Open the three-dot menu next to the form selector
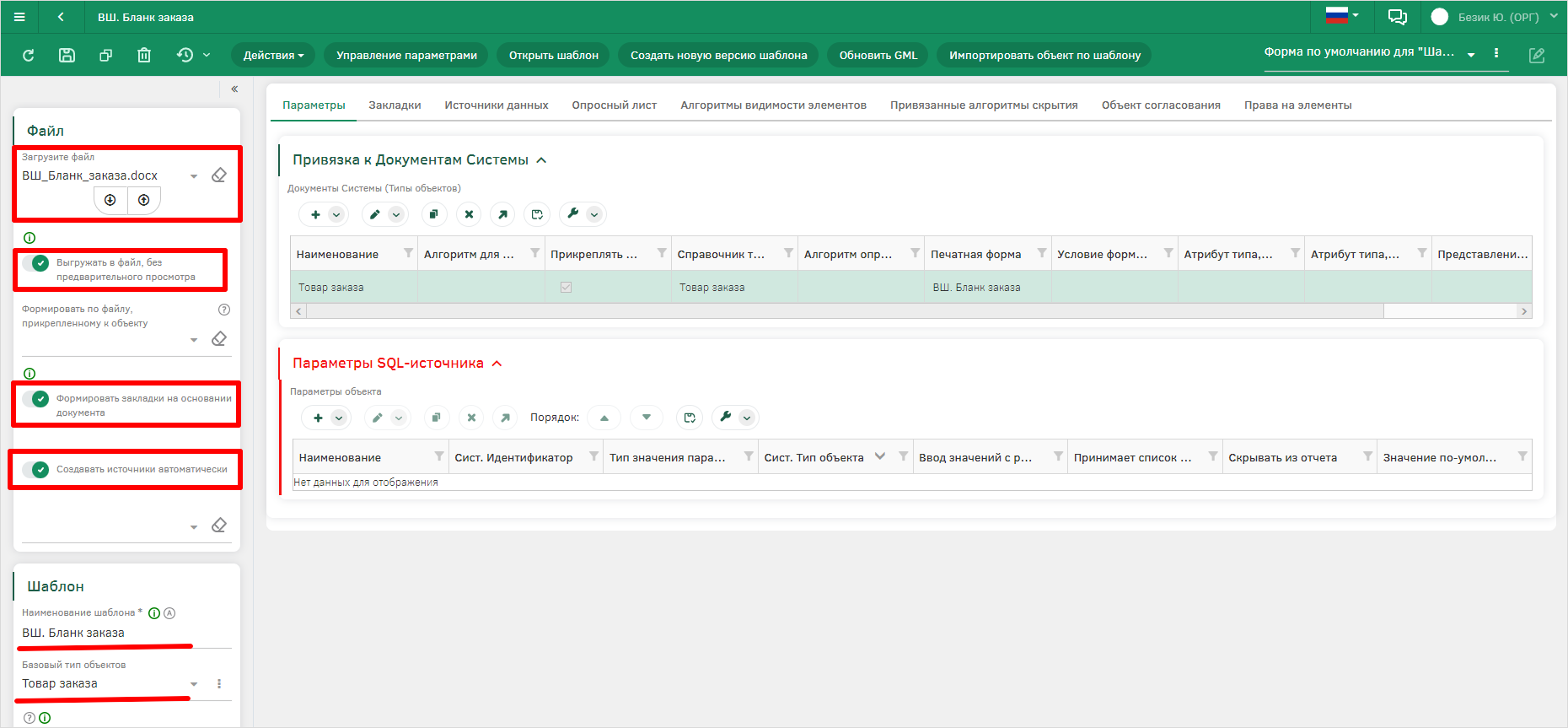The width and height of the screenshot is (1568, 728). pyautogui.click(x=1496, y=52)
